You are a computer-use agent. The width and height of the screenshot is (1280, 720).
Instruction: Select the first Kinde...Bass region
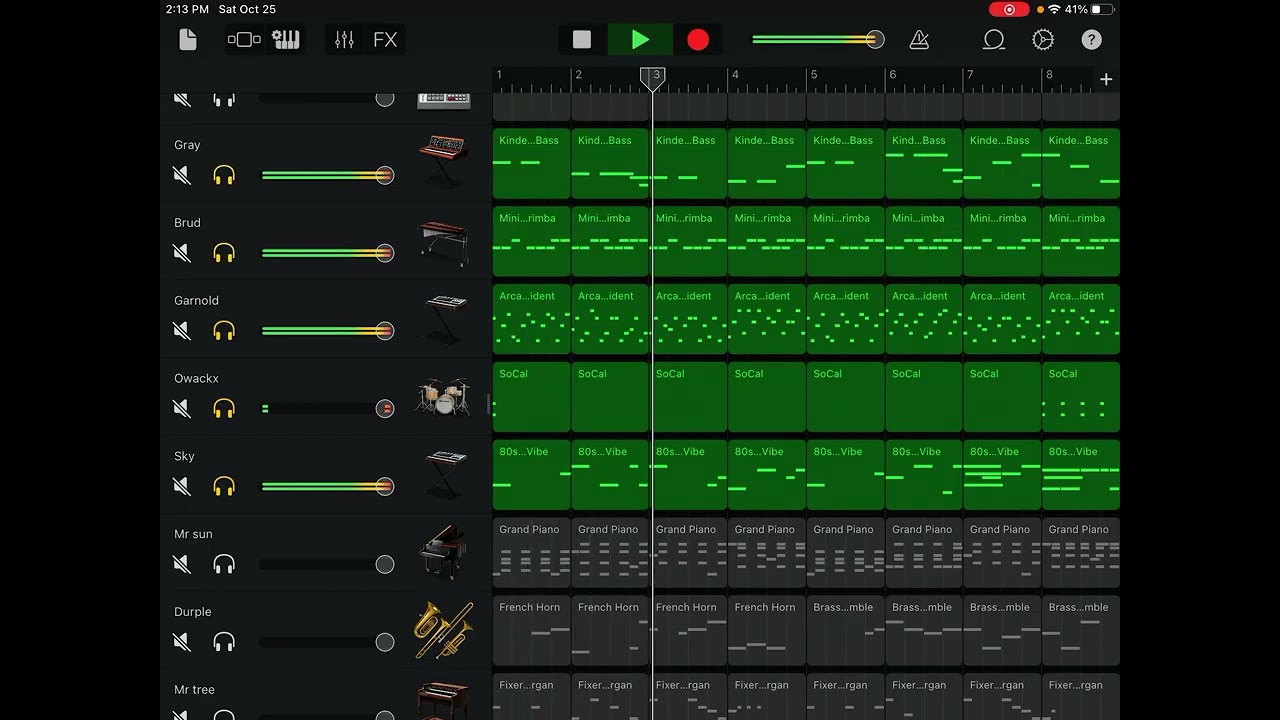[531, 163]
